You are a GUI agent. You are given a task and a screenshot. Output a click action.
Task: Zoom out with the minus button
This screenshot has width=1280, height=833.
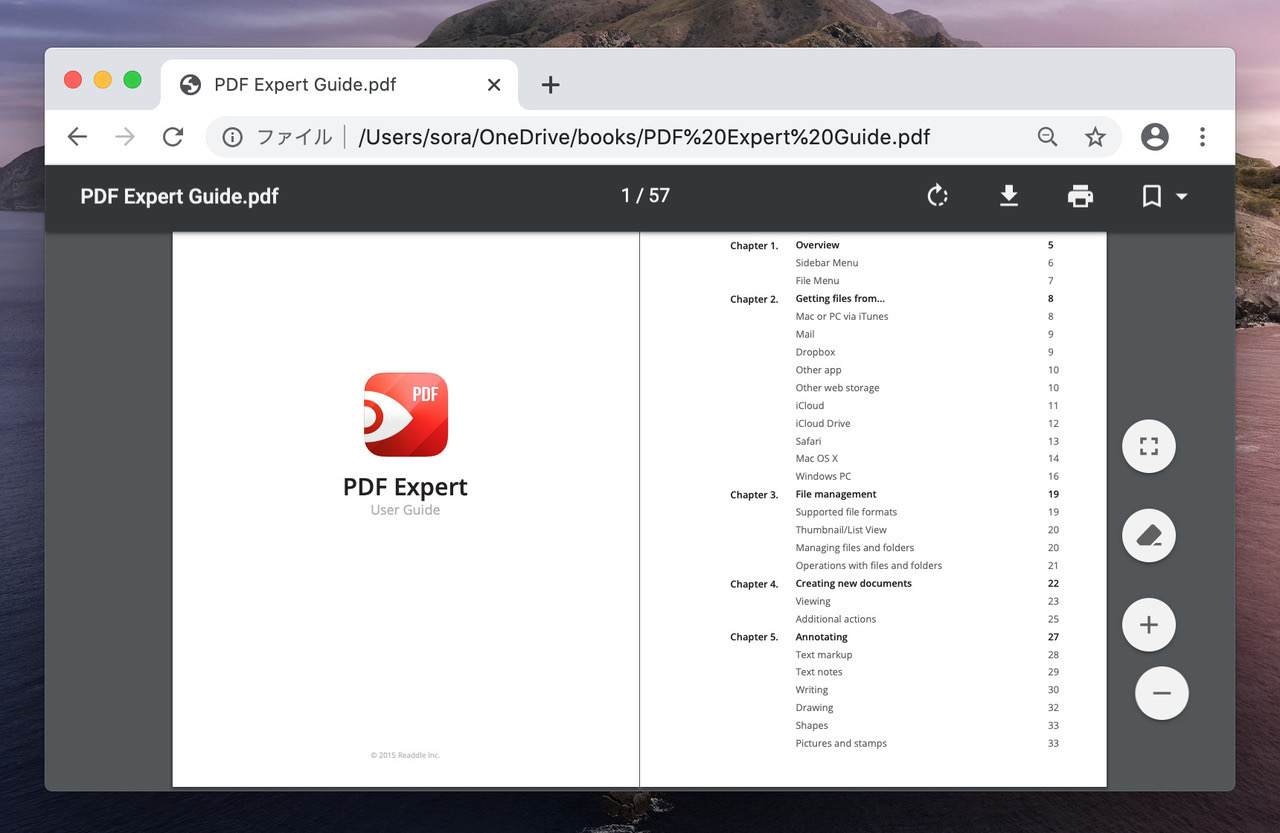[1162, 693]
